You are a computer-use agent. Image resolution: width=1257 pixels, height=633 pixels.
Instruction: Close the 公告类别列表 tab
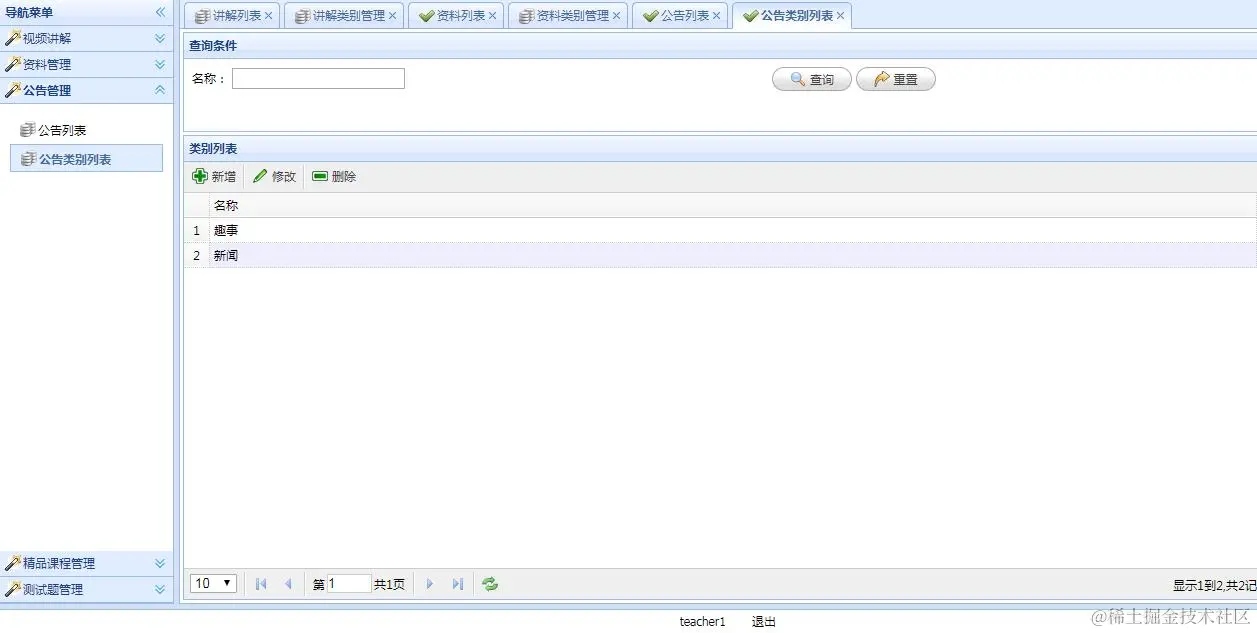click(840, 16)
